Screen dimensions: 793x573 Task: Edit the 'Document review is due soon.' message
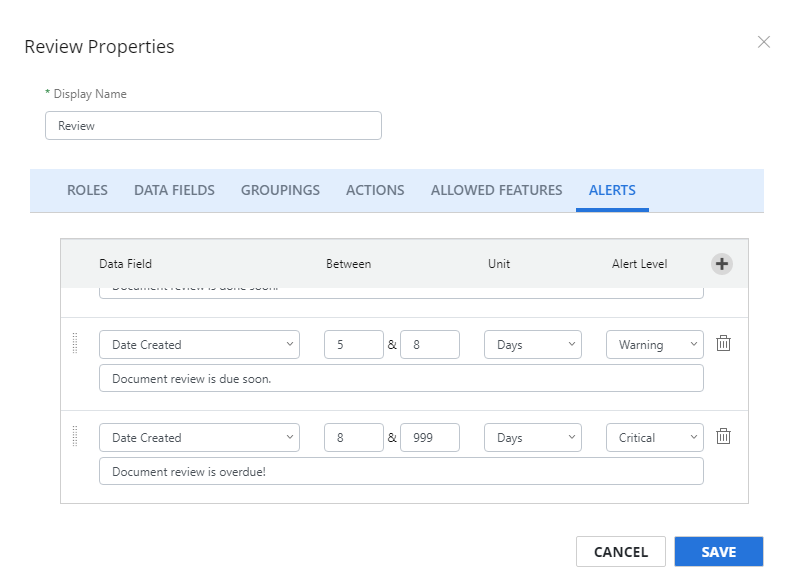[401, 378]
